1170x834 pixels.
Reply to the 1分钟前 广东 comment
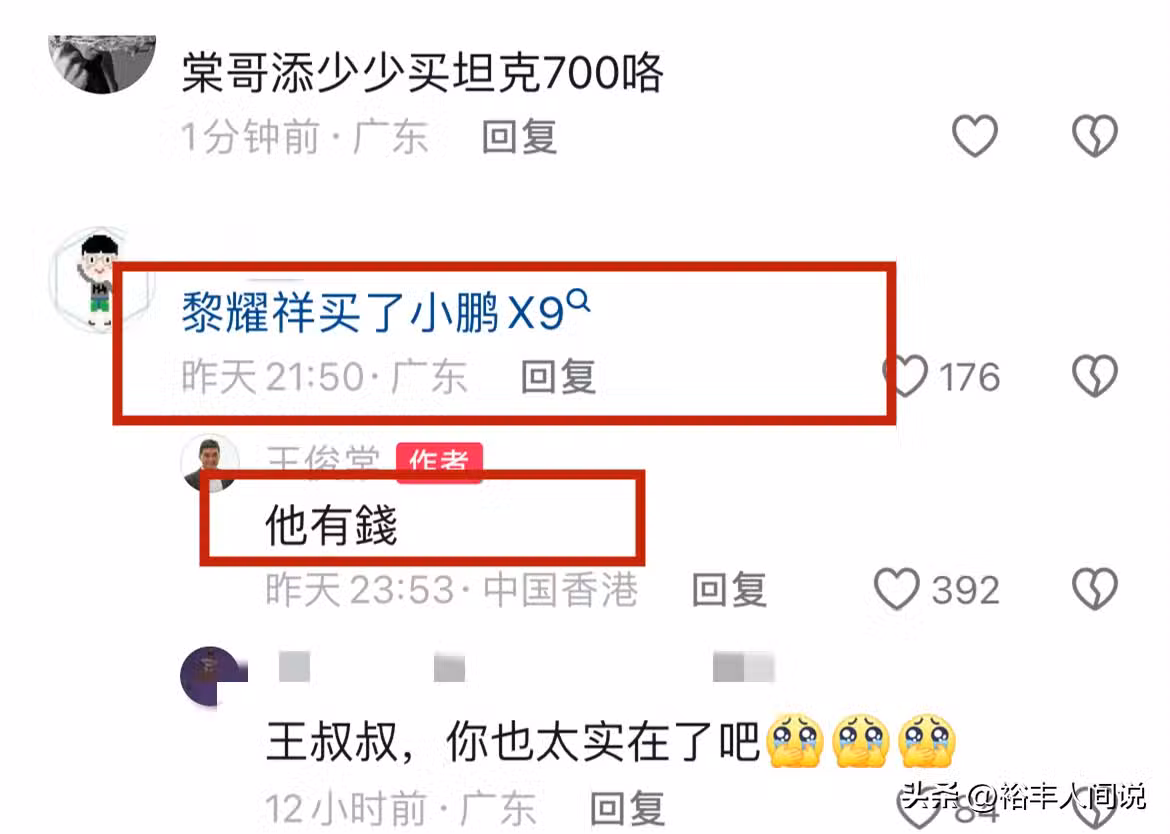point(519,137)
